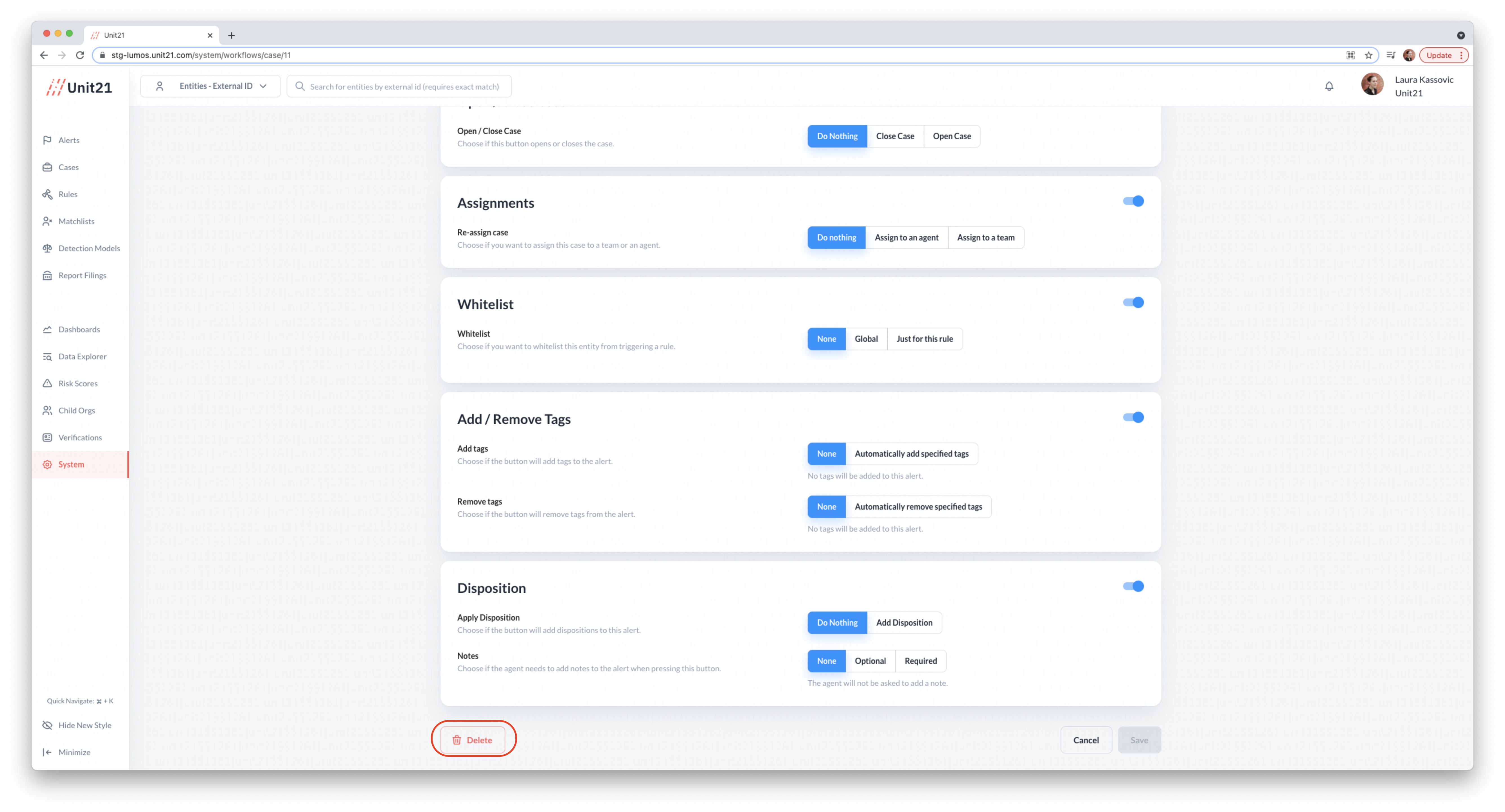The height and width of the screenshot is (812, 1505).
Task: Choose Automatically remove specified tags
Action: tap(918, 507)
